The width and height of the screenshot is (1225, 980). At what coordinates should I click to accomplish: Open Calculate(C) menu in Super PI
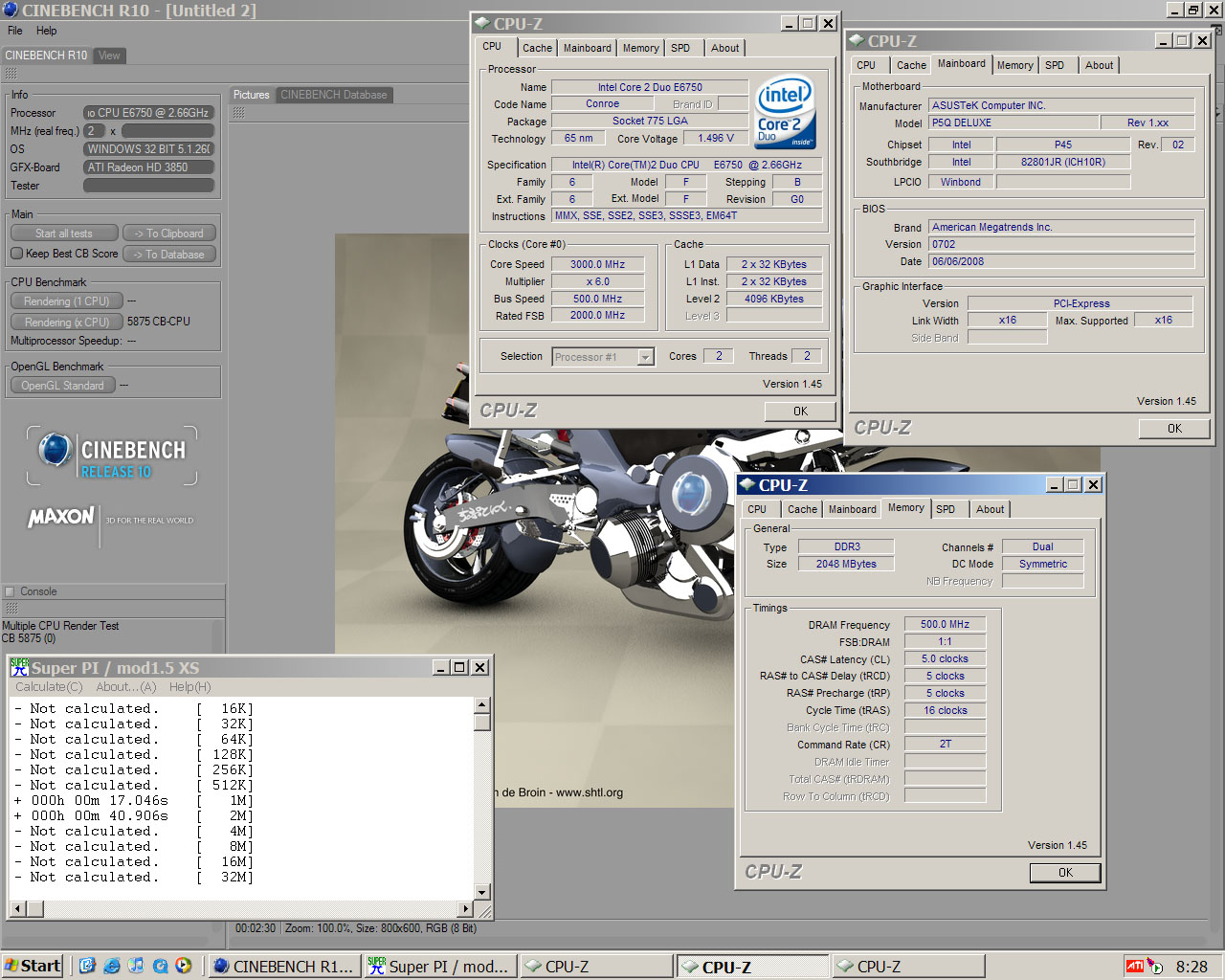click(x=49, y=687)
